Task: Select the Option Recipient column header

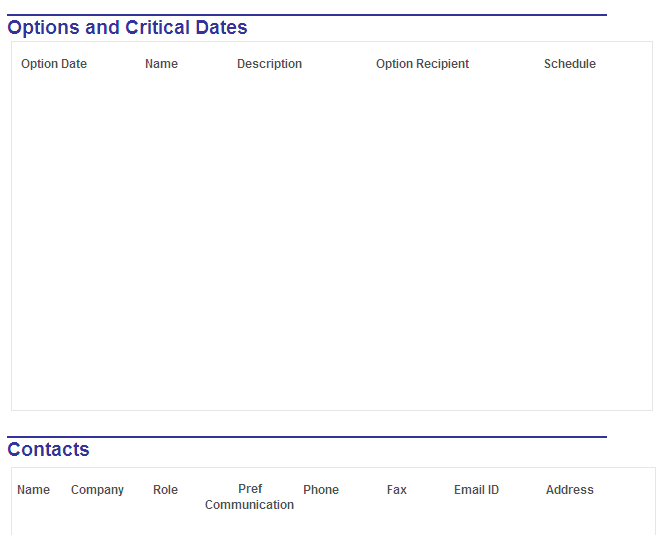Action: [x=422, y=64]
